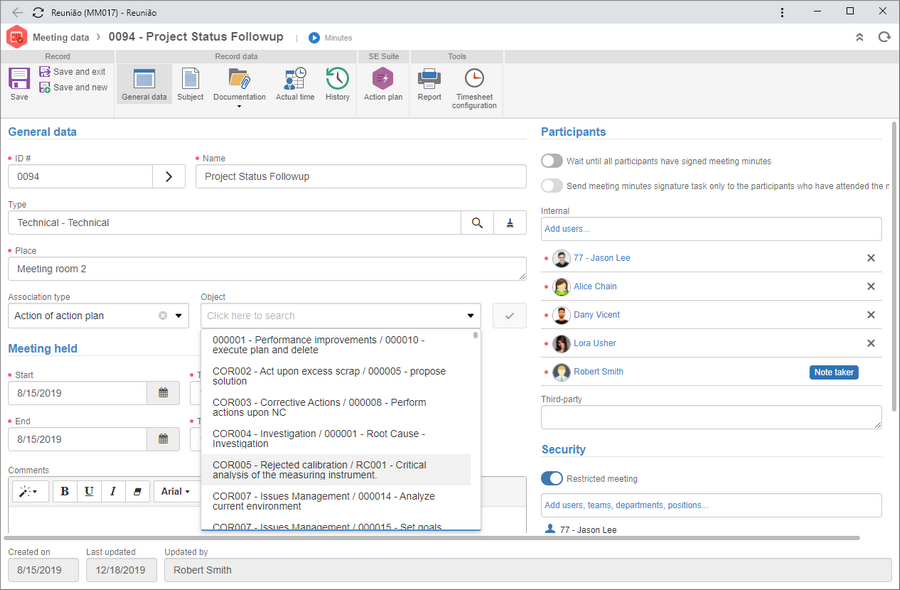
Task: Open 77 - Jason Lee participant link
Action: point(602,258)
